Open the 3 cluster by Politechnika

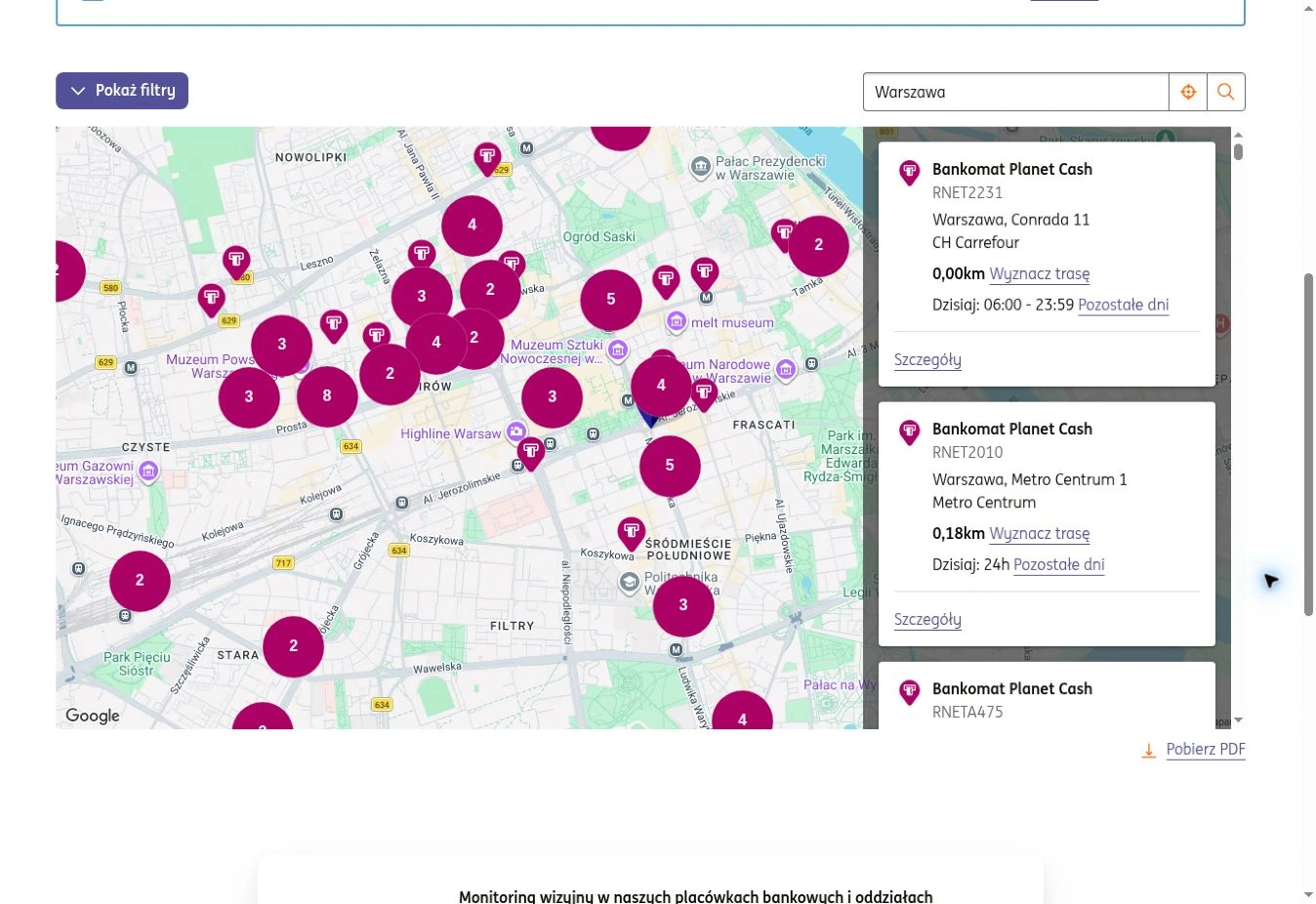[x=683, y=605]
